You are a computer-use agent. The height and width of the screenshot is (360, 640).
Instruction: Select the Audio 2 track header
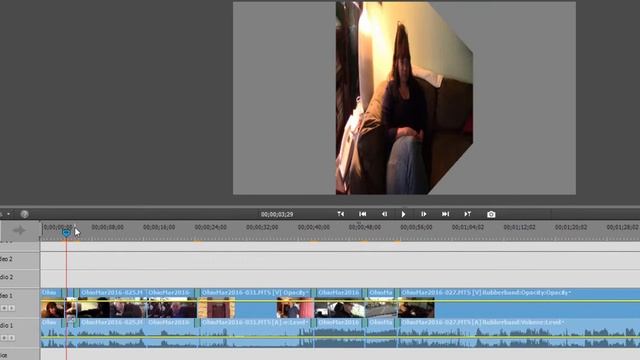(20, 277)
